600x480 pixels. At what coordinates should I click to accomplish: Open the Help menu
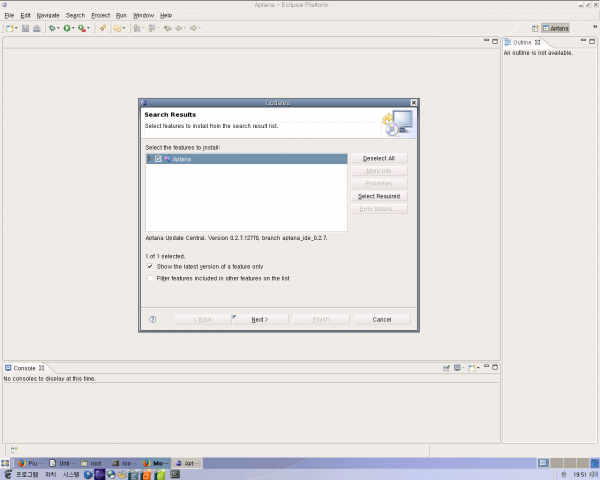click(166, 15)
